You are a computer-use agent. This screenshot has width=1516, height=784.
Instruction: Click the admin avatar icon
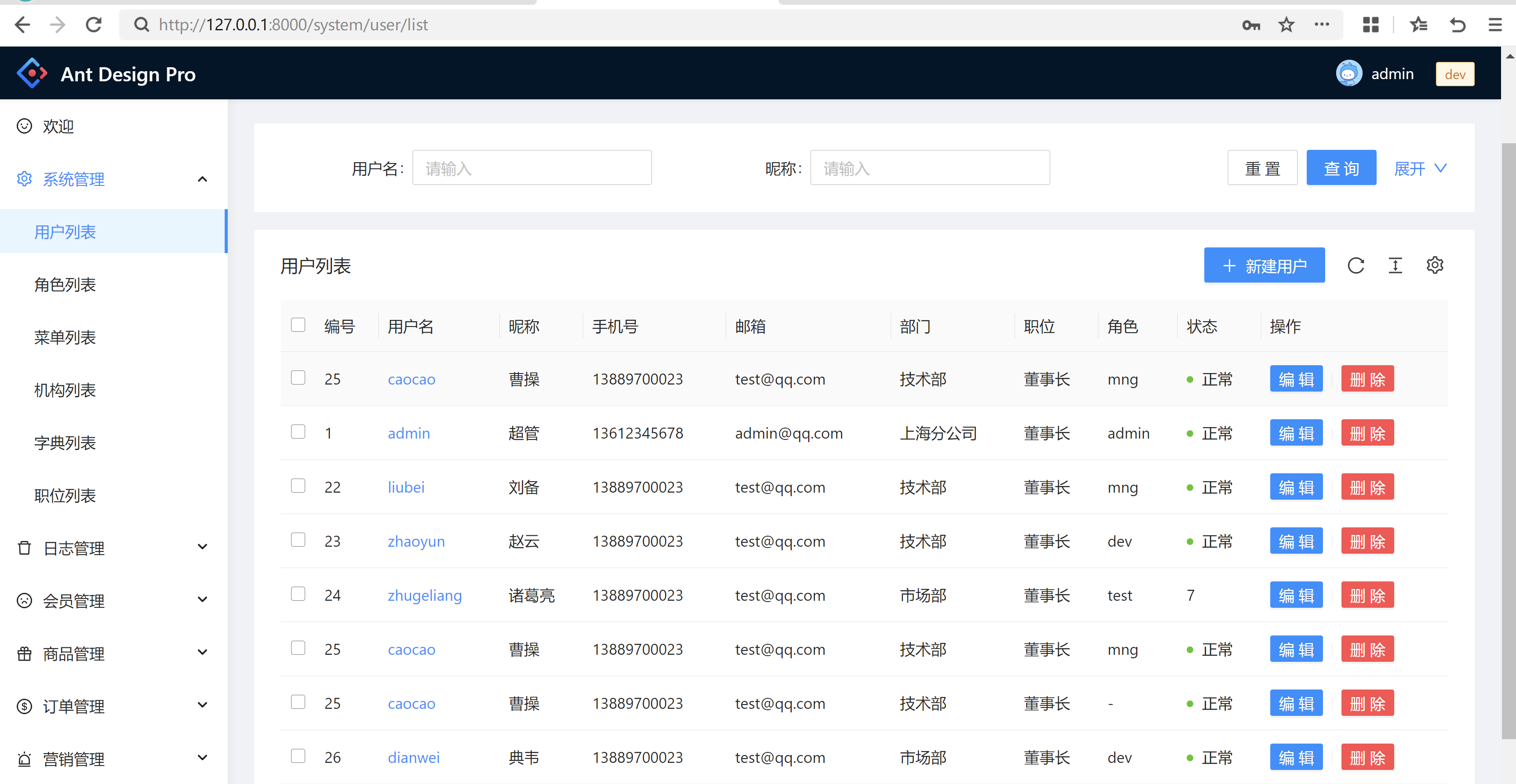(1349, 73)
